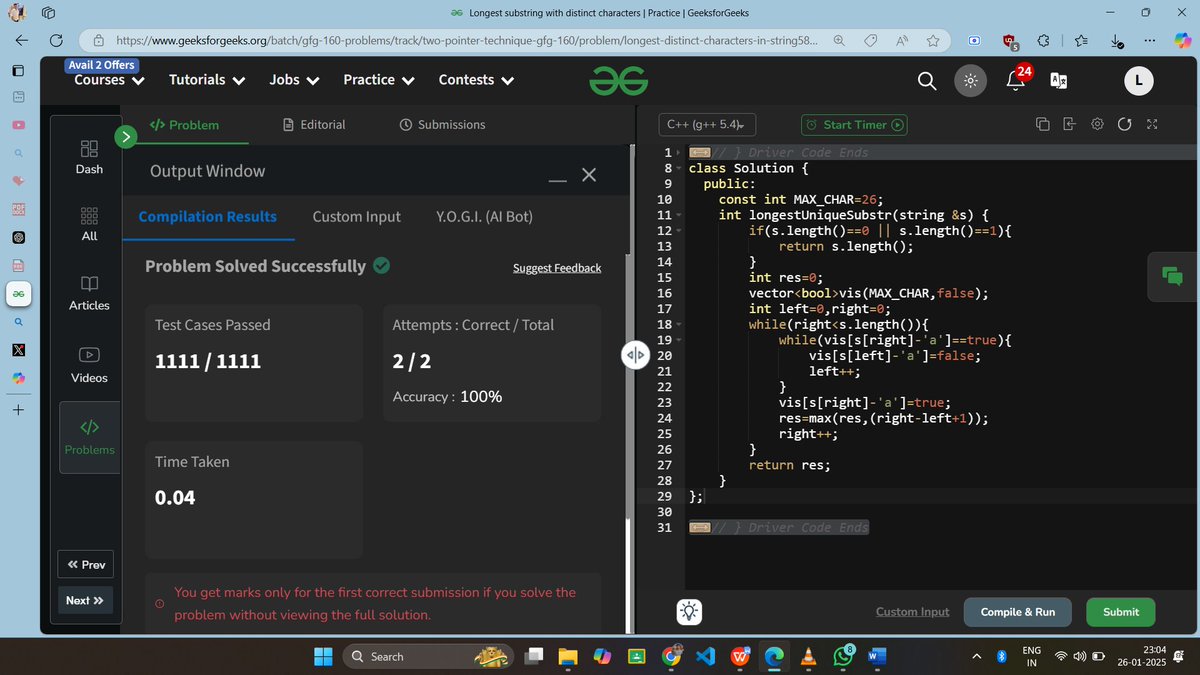Click the Suggest Feedback link
Viewport: 1200px width, 675px height.
click(557, 268)
